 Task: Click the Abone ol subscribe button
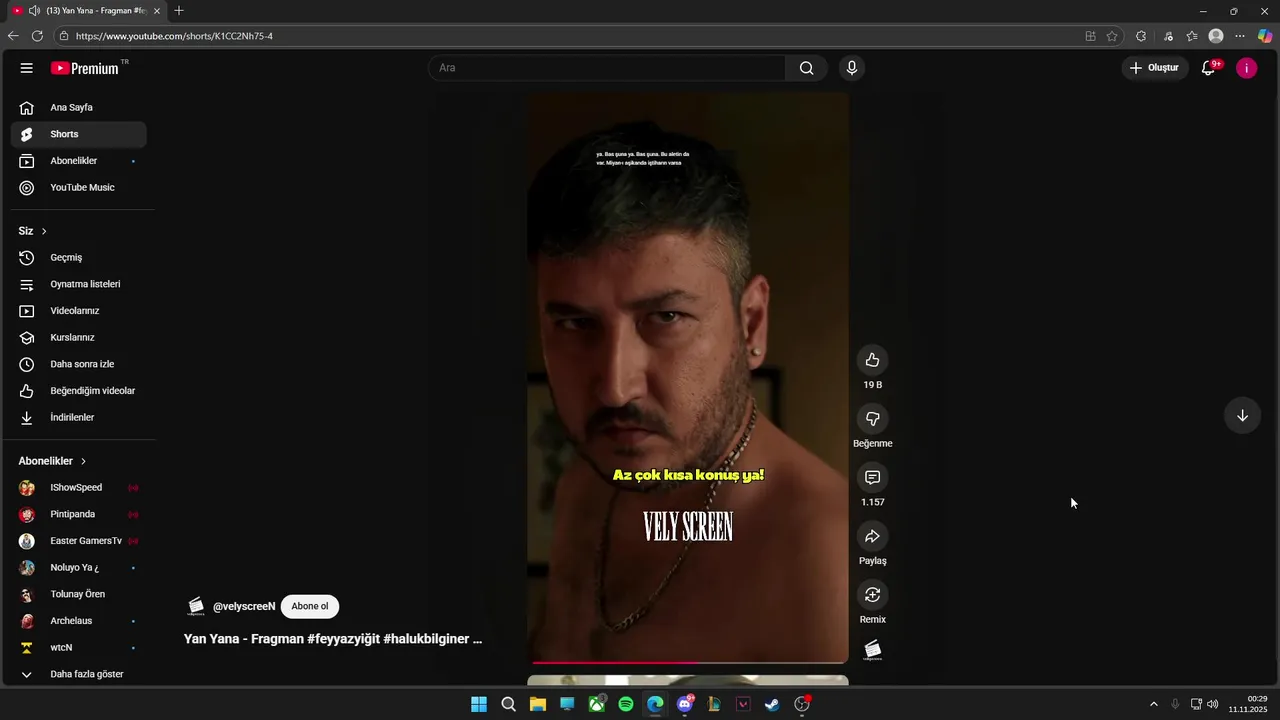pos(310,606)
